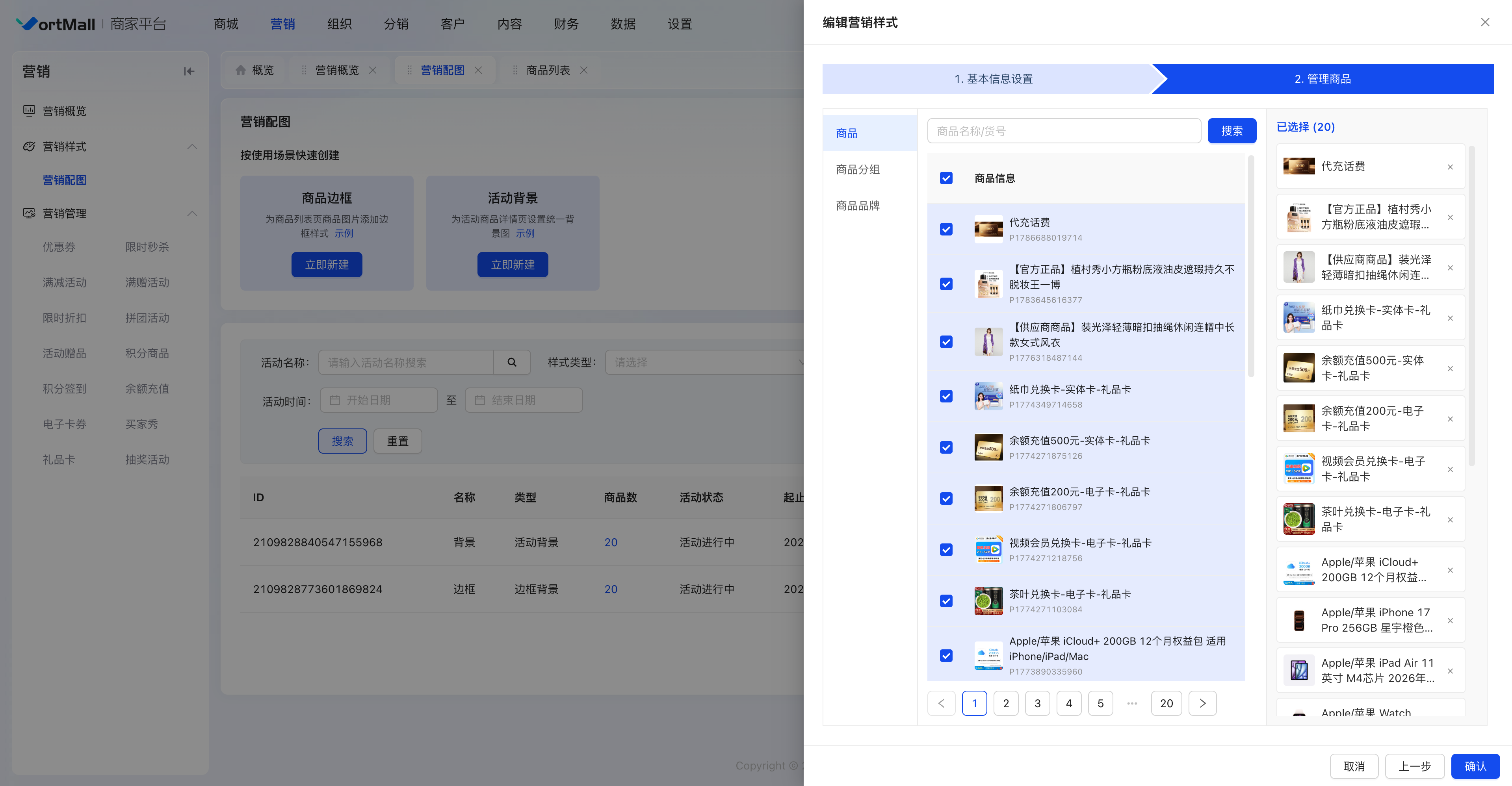This screenshot has height=786, width=1512.
Task: Click the blue 搜索 product button
Action: [x=1232, y=131]
